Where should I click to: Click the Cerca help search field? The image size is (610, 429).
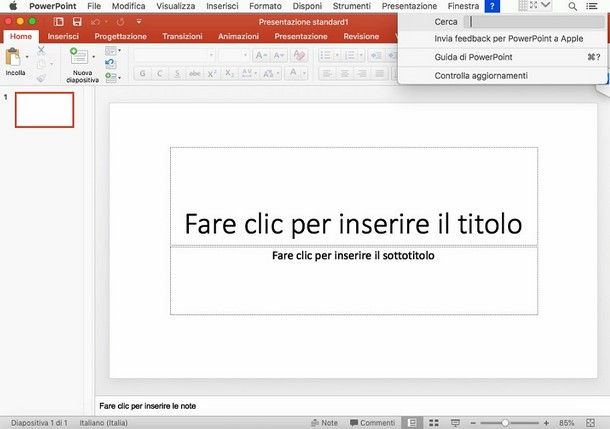(x=534, y=22)
